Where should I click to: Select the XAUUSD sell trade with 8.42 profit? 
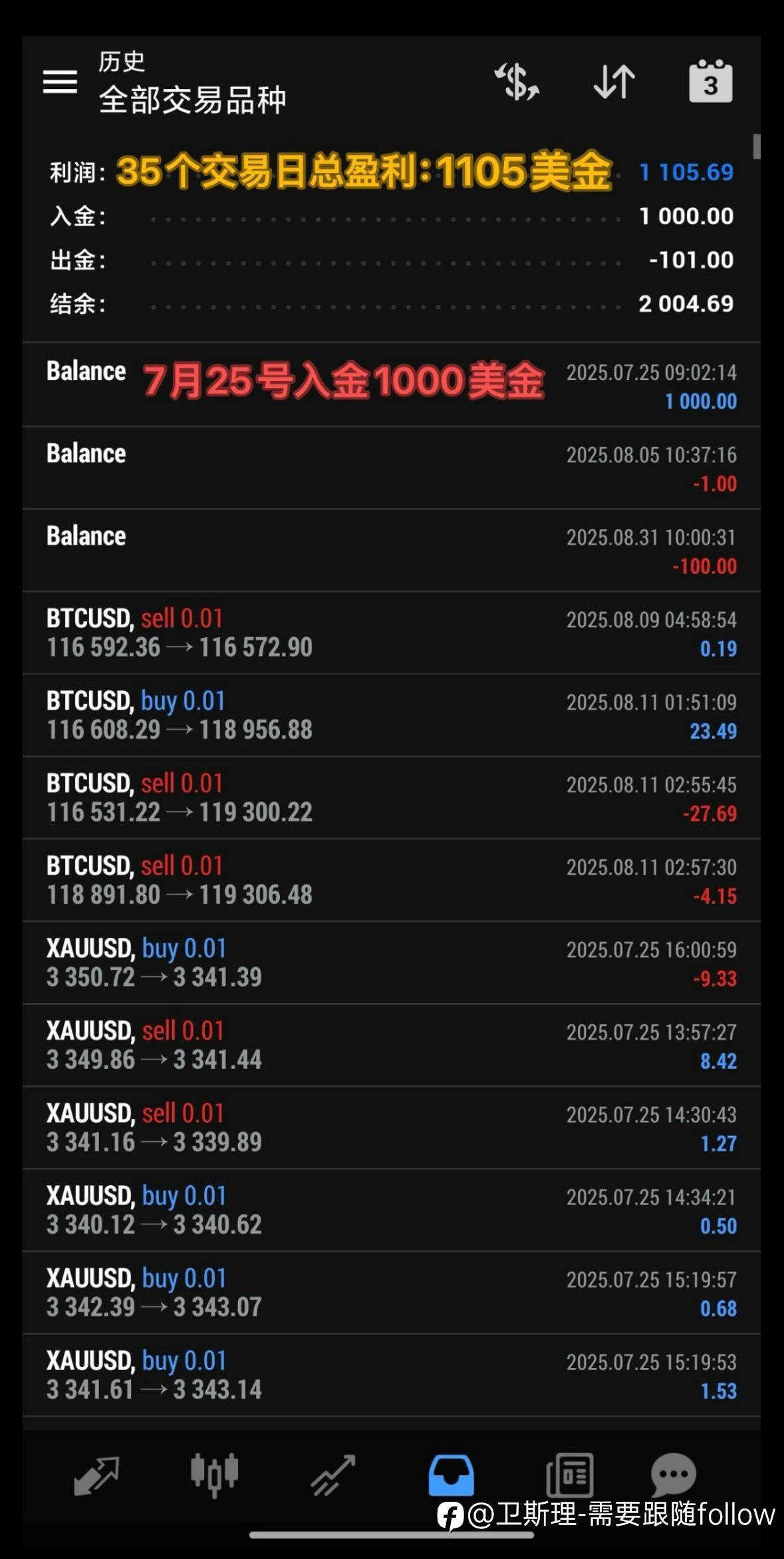click(x=392, y=1045)
